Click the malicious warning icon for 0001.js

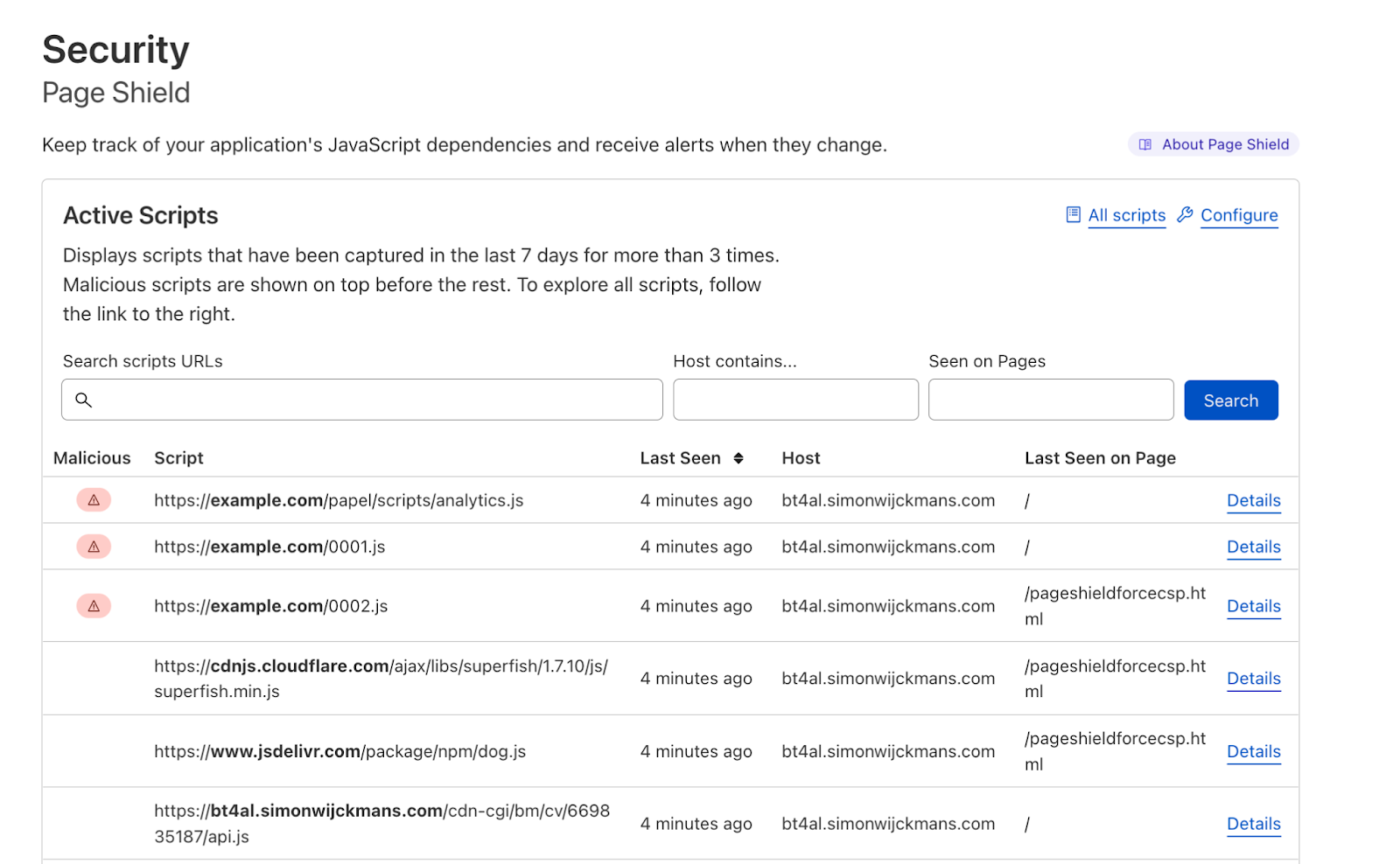(94, 547)
